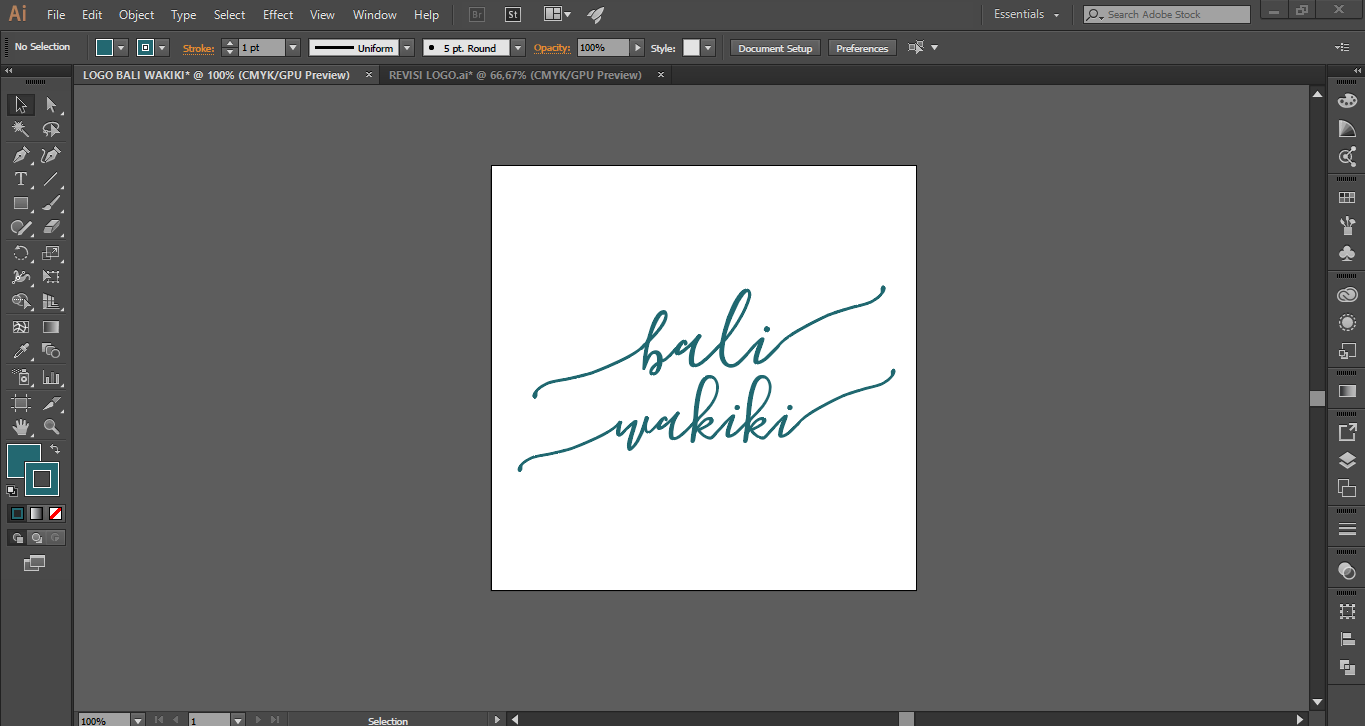Select the Column Graph tool
This screenshot has width=1365, height=726.
click(x=52, y=378)
